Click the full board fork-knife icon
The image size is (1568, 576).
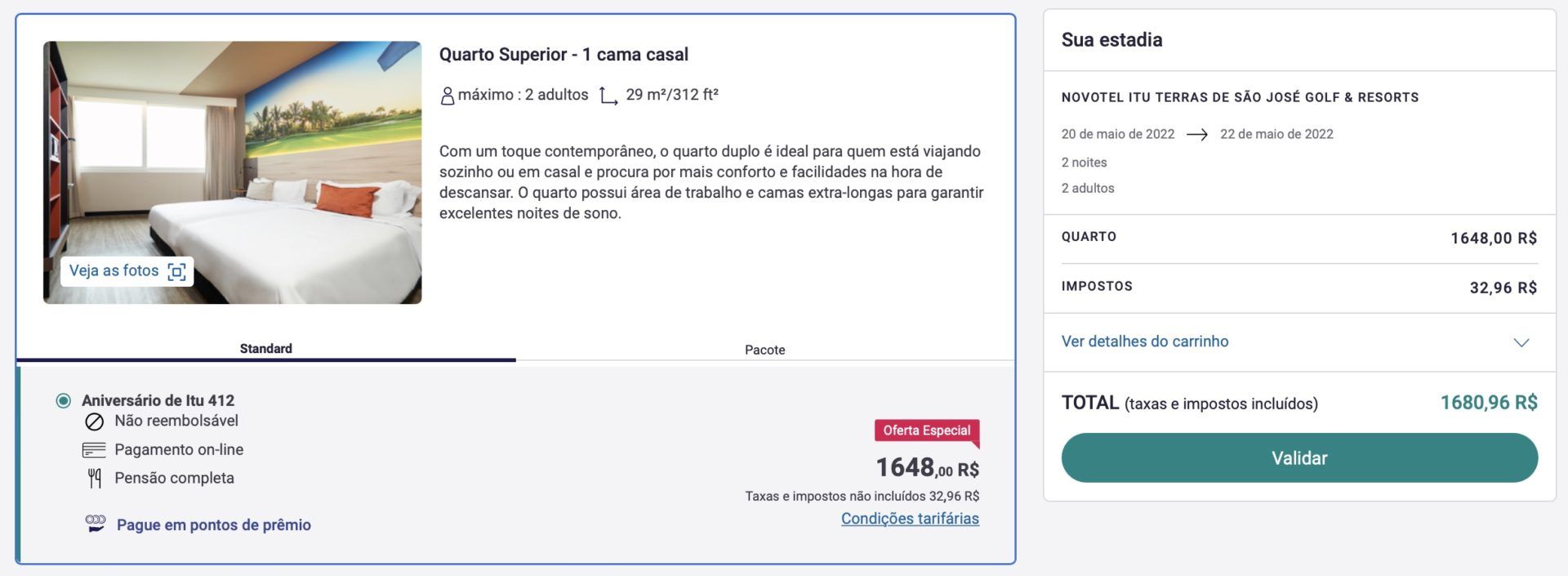pos(95,479)
